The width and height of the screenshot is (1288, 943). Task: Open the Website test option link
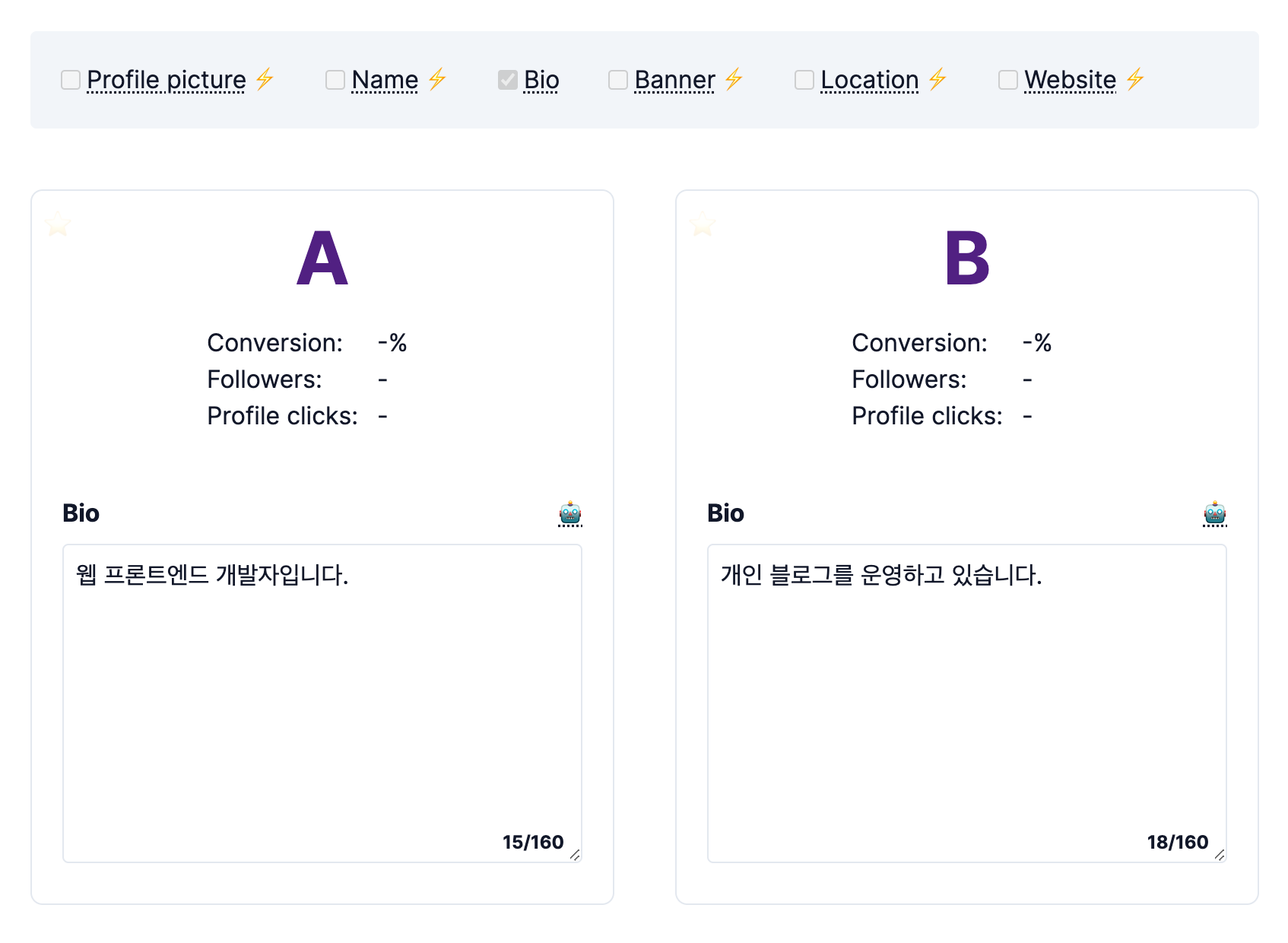click(x=1068, y=79)
